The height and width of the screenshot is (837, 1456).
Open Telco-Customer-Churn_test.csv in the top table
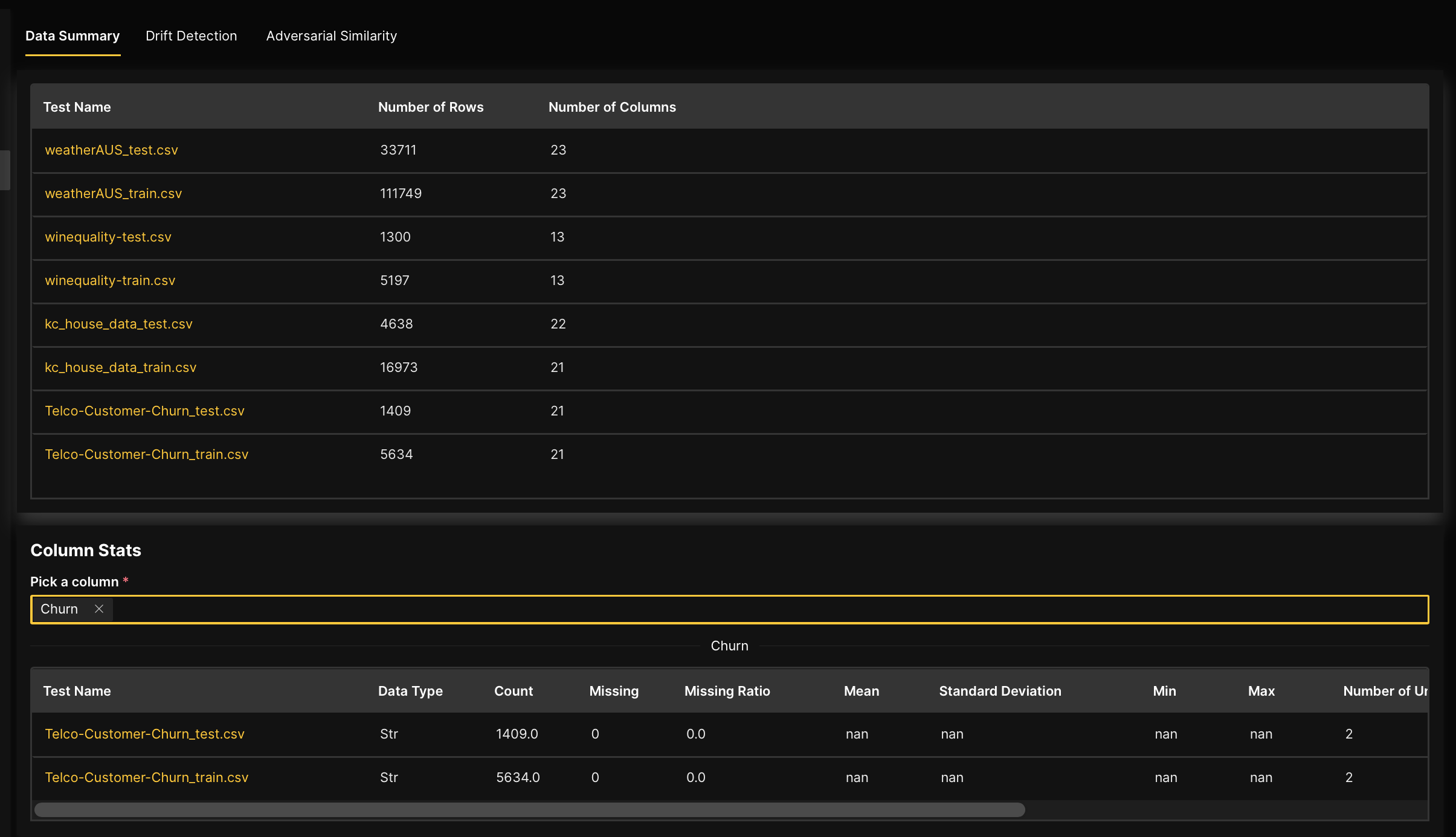144,411
